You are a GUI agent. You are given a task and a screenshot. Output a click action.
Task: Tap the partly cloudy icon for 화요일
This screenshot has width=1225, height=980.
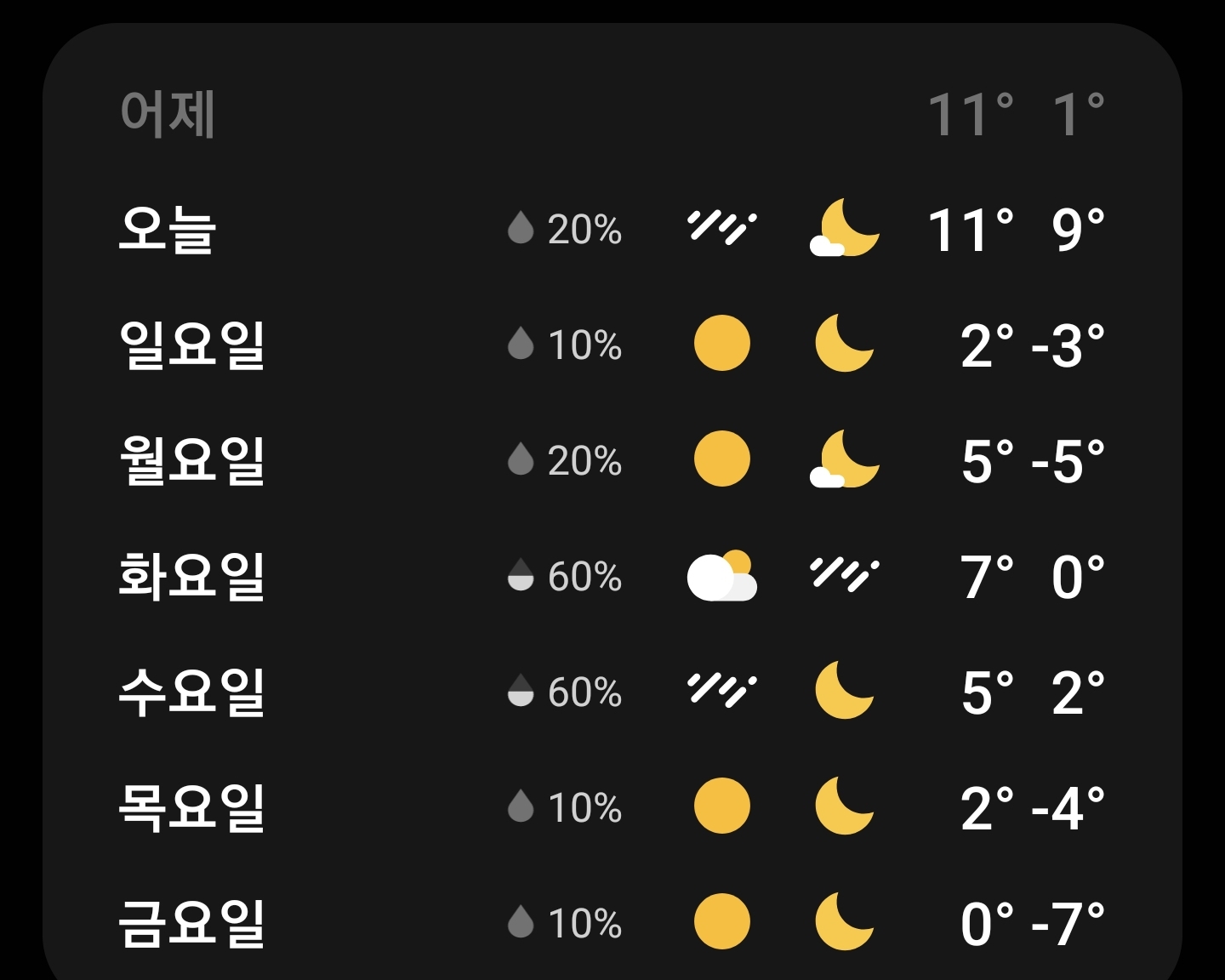[x=721, y=576]
